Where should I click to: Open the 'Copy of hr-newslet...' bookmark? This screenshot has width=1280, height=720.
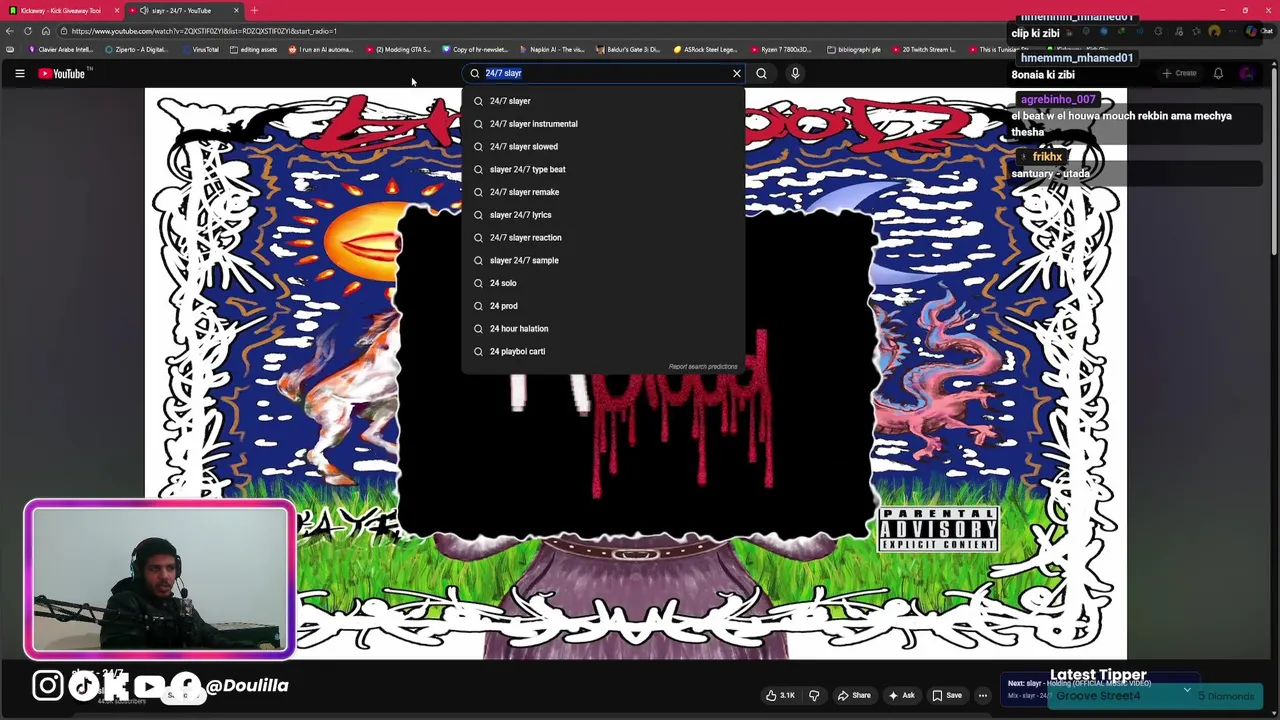(x=475, y=49)
